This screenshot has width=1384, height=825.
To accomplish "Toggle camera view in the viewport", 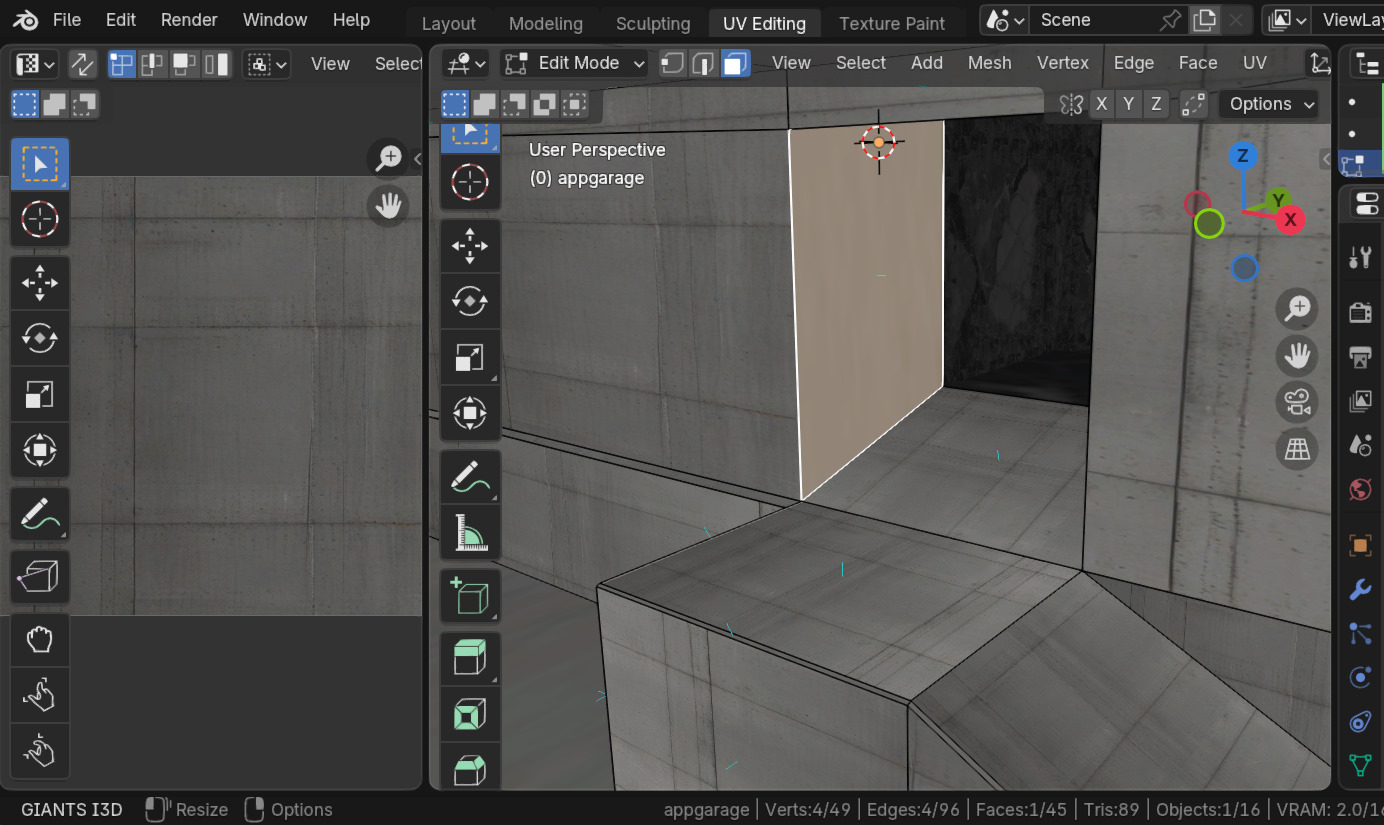I will pyautogui.click(x=1297, y=402).
